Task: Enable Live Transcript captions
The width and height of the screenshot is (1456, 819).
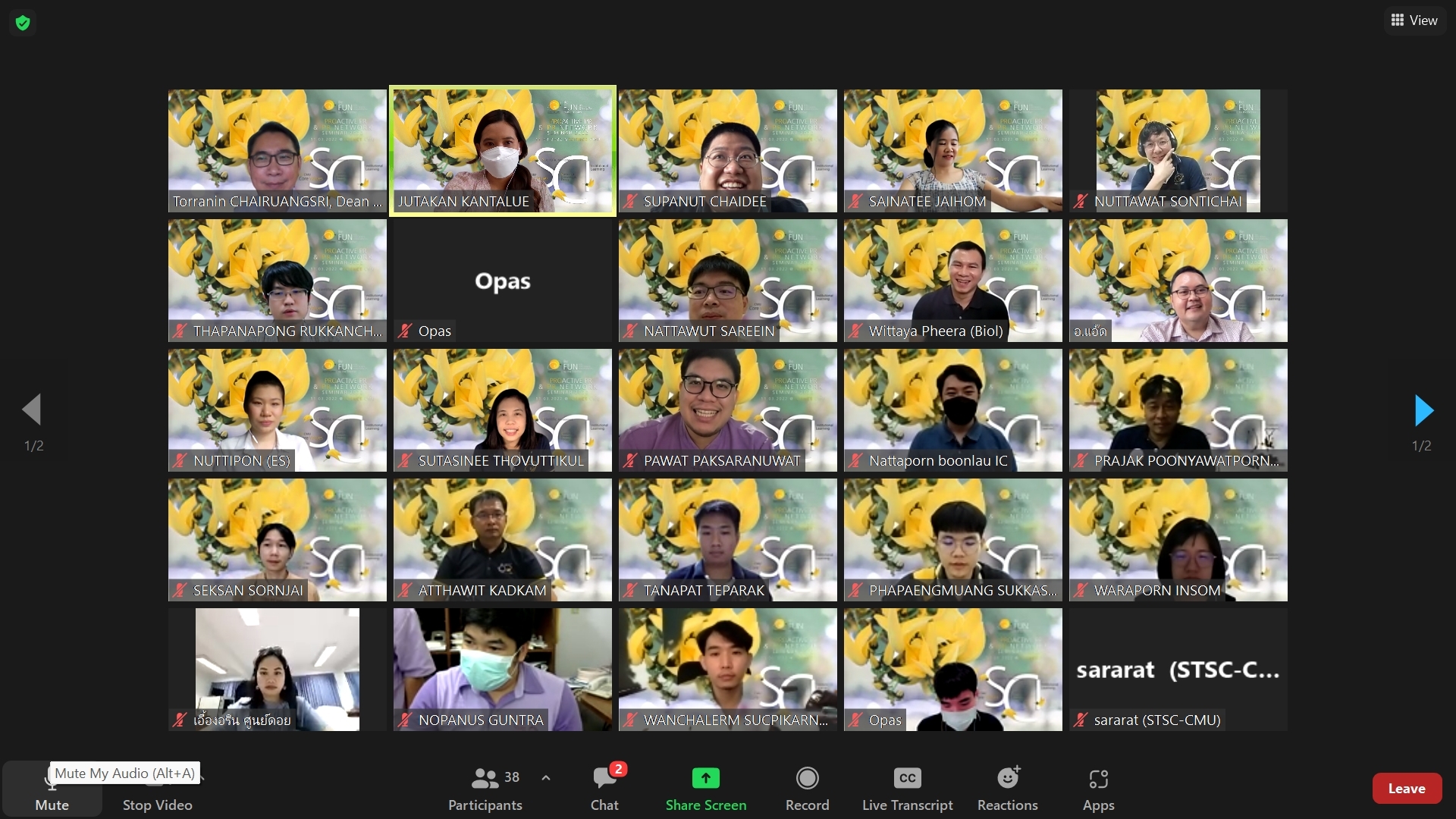Action: [x=907, y=789]
